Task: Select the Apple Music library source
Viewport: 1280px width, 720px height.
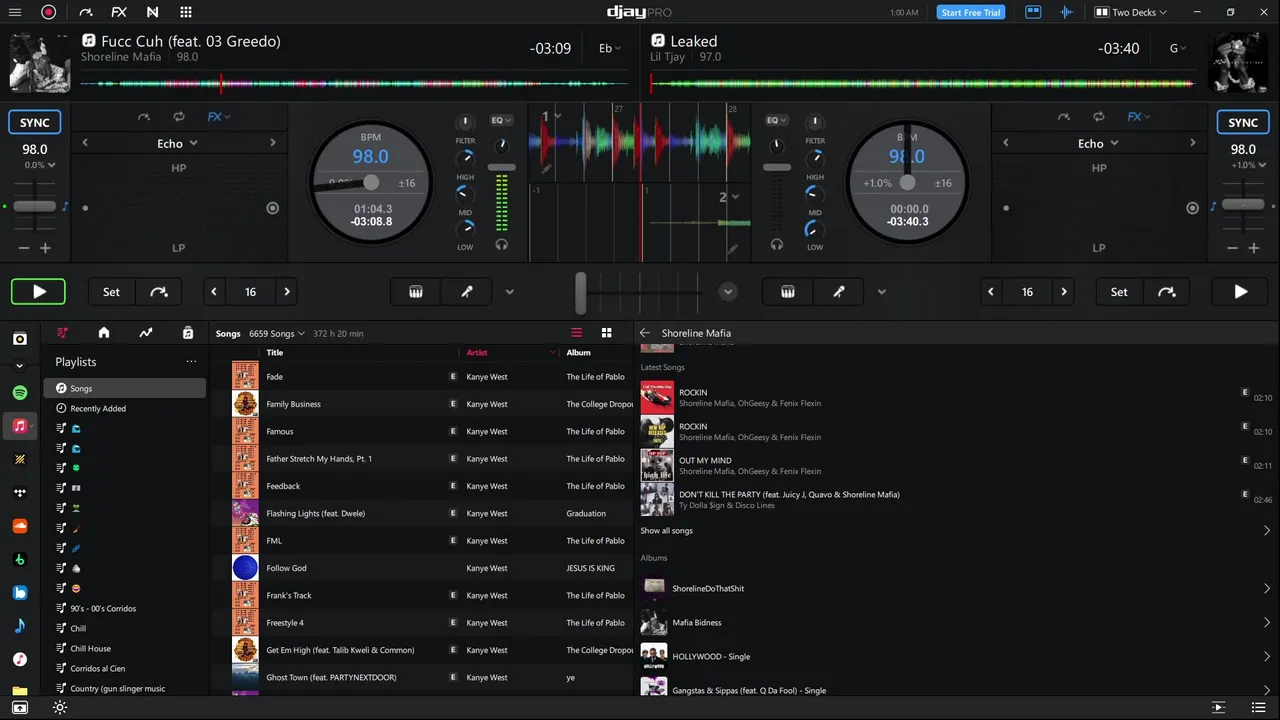Action: point(20,426)
